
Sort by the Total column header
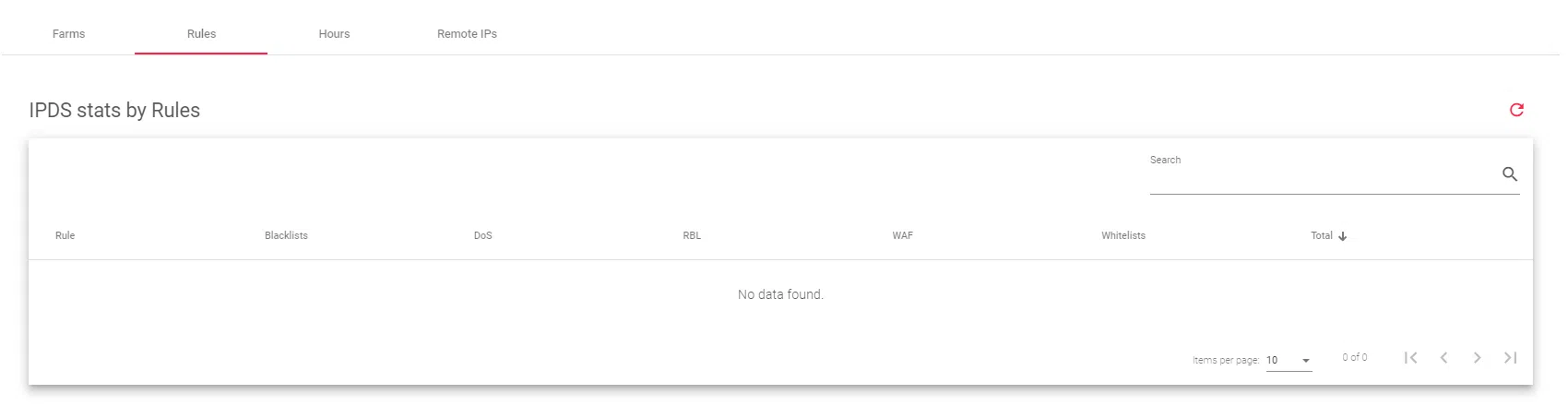1321,235
